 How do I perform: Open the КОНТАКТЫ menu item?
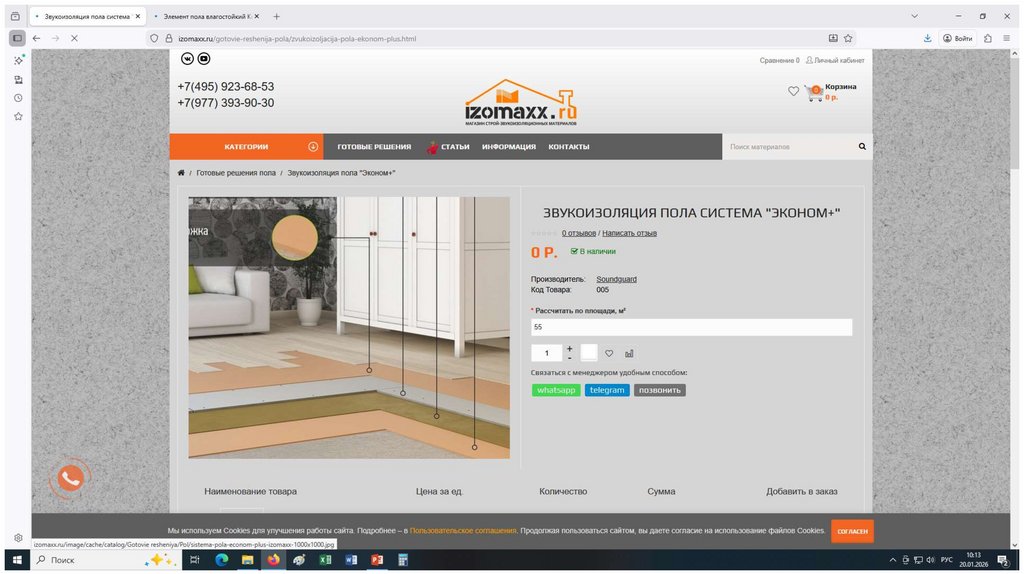[568, 147]
